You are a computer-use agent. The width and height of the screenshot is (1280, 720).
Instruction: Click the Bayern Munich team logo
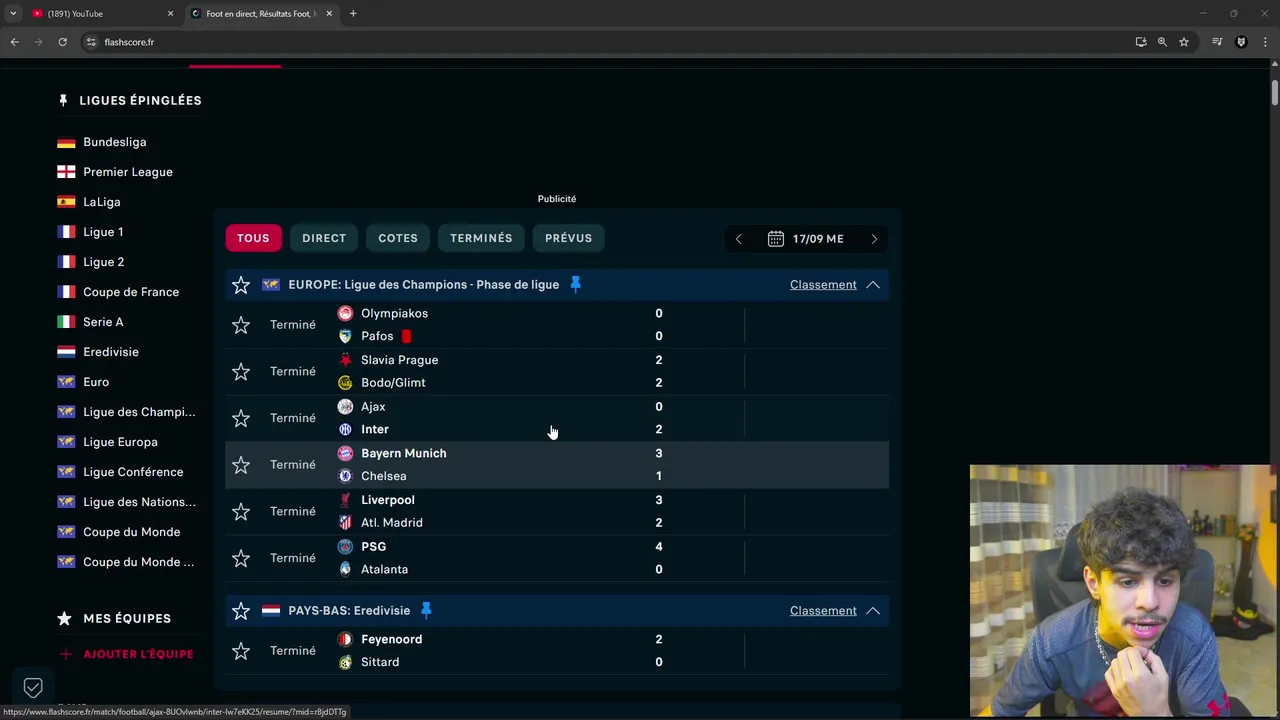coord(345,453)
